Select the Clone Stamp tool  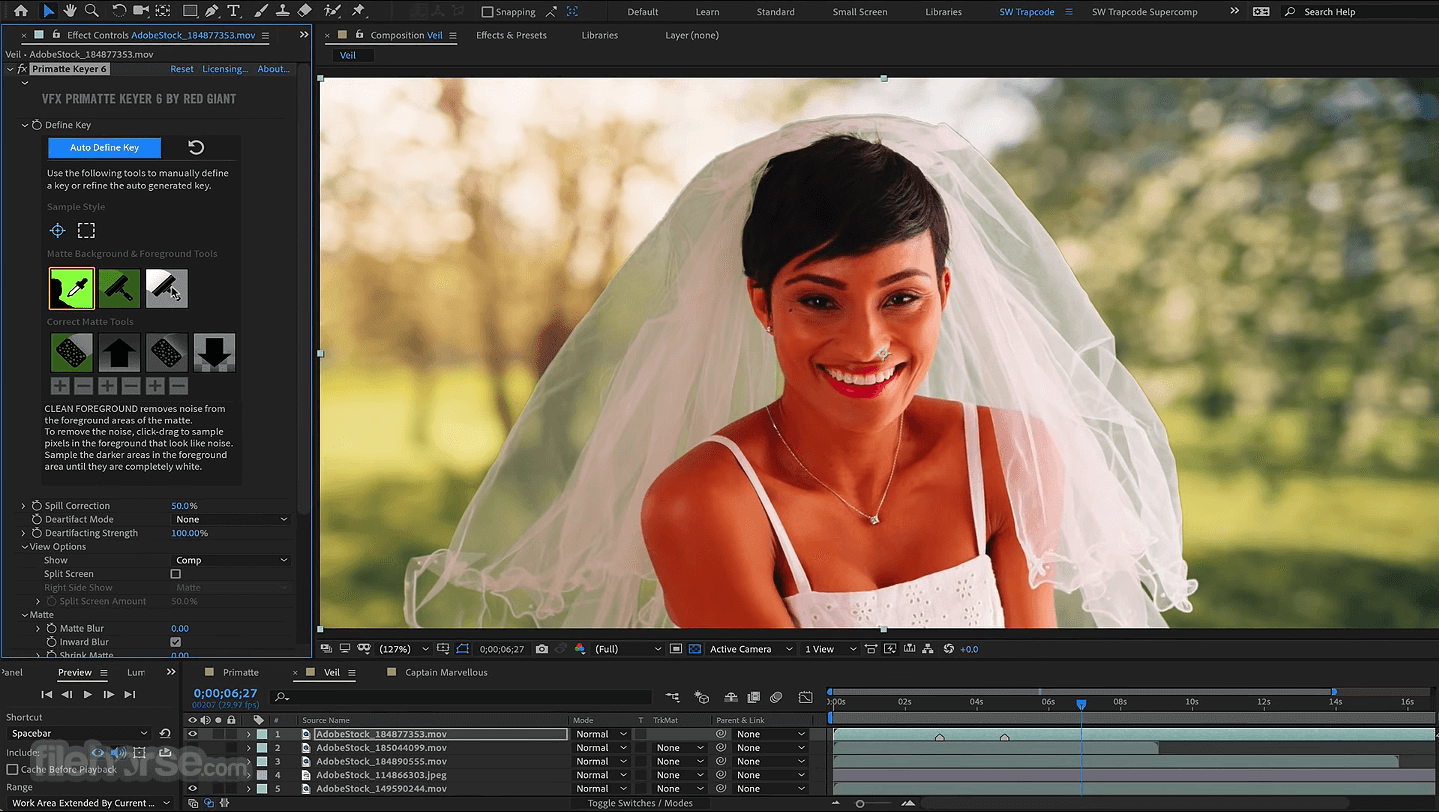283,11
